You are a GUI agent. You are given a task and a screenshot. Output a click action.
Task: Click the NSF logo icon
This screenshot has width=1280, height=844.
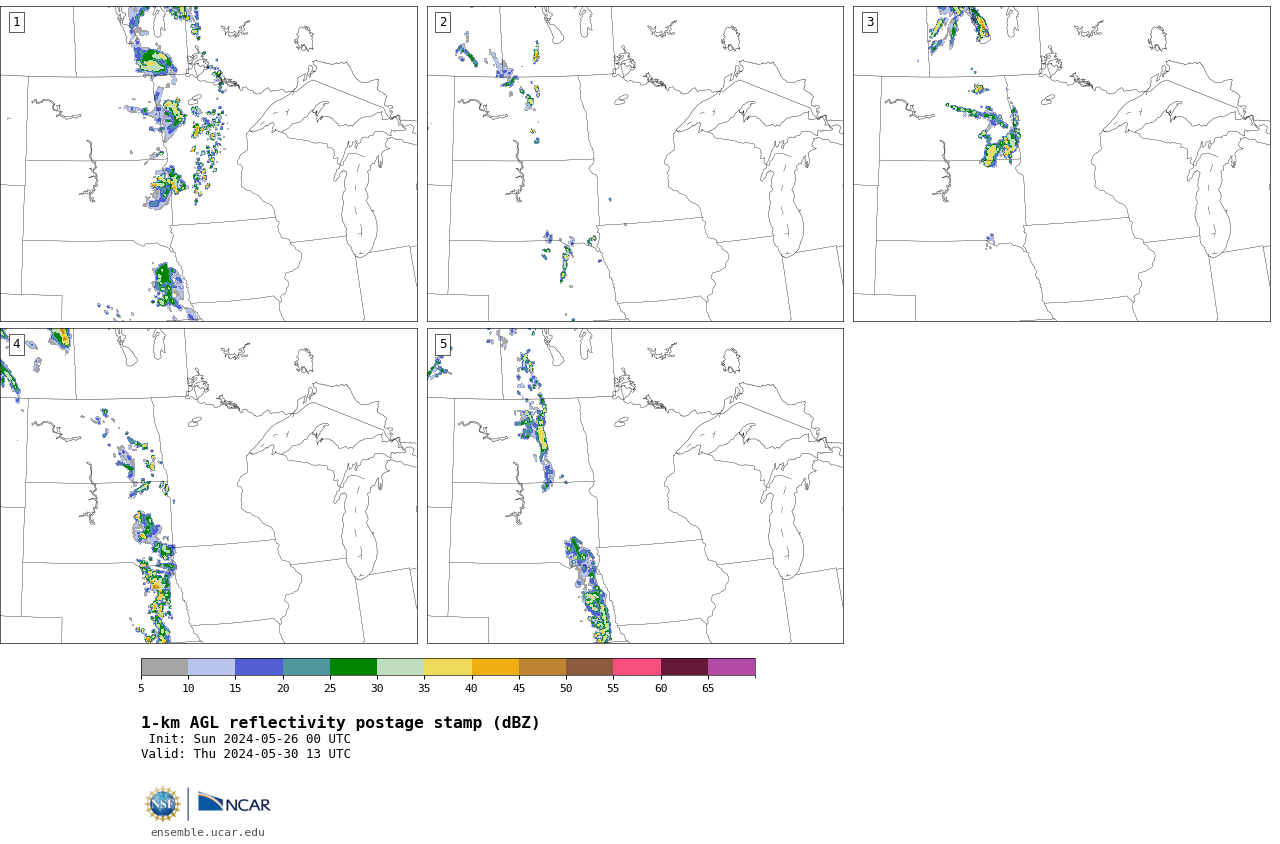tap(162, 804)
